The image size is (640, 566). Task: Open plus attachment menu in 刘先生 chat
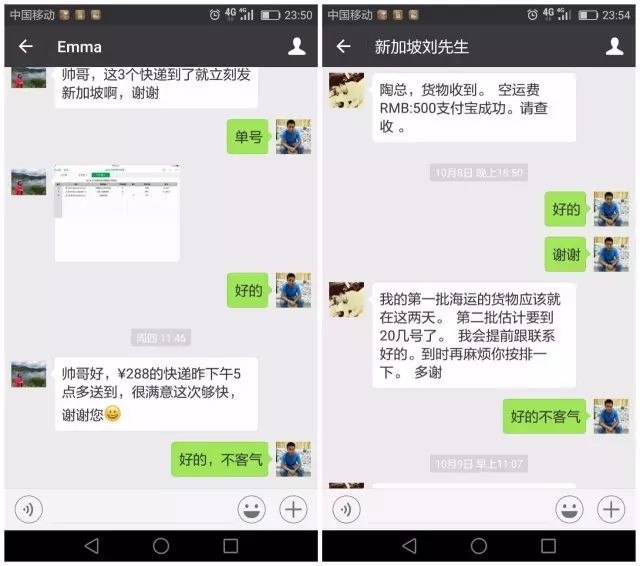click(611, 509)
